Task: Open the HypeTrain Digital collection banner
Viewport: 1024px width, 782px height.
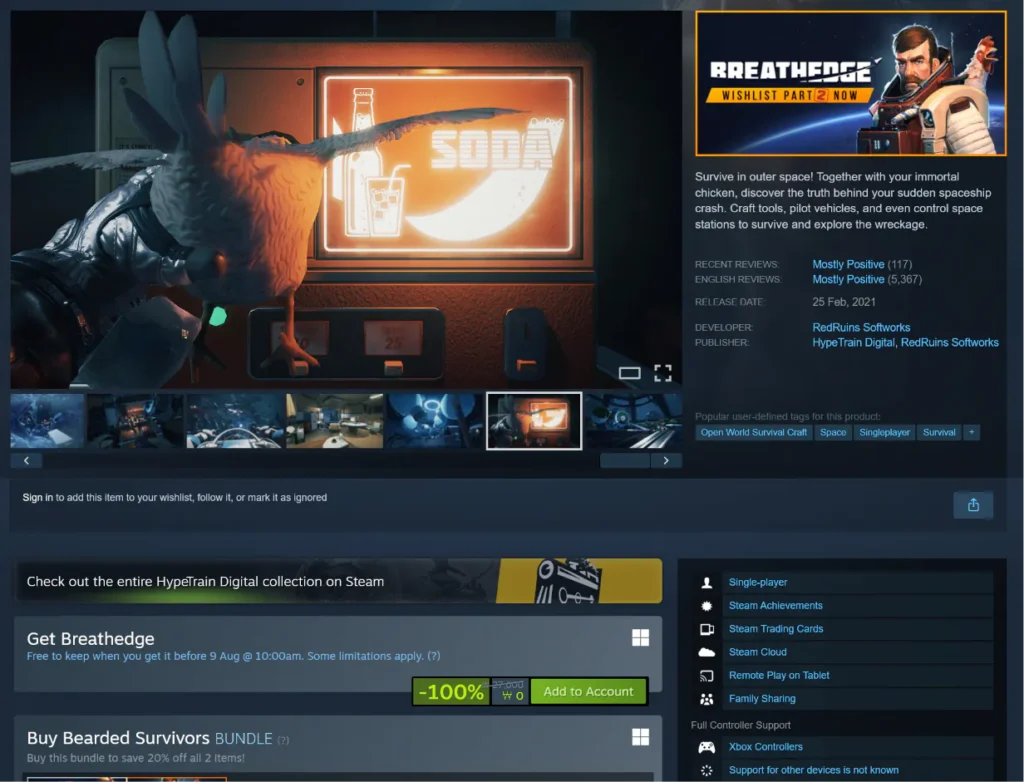Action: click(x=338, y=581)
